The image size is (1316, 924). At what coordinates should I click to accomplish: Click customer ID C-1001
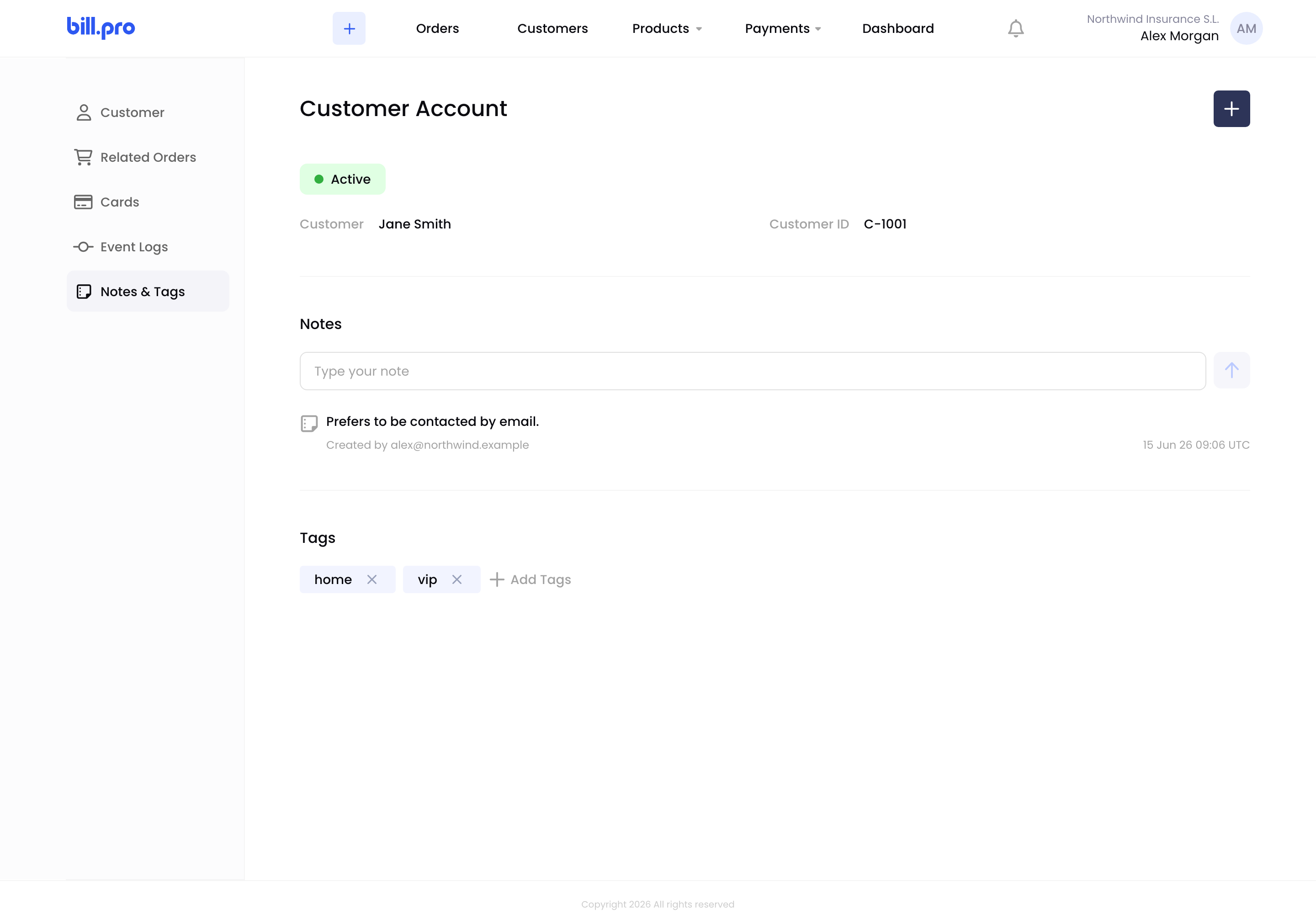tap(885, 224)
